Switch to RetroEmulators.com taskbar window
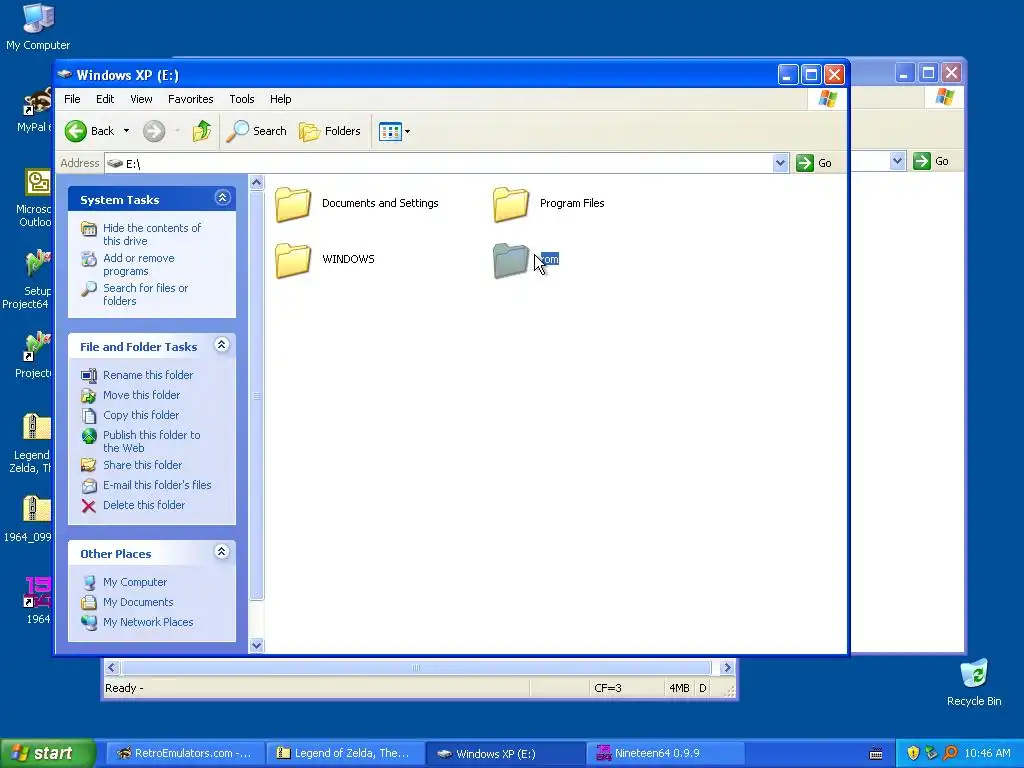The width and height of the screenshot is (1024, 768). point(185,754)
